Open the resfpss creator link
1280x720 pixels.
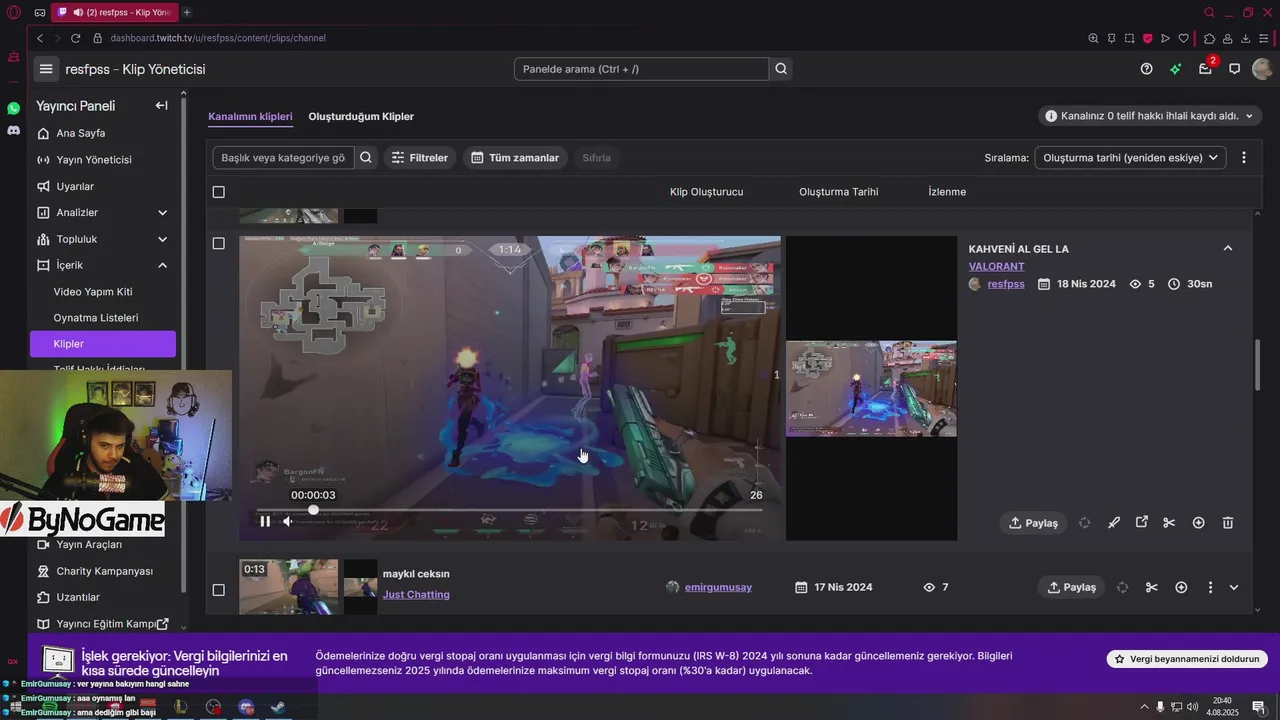tap(1006, 284)
